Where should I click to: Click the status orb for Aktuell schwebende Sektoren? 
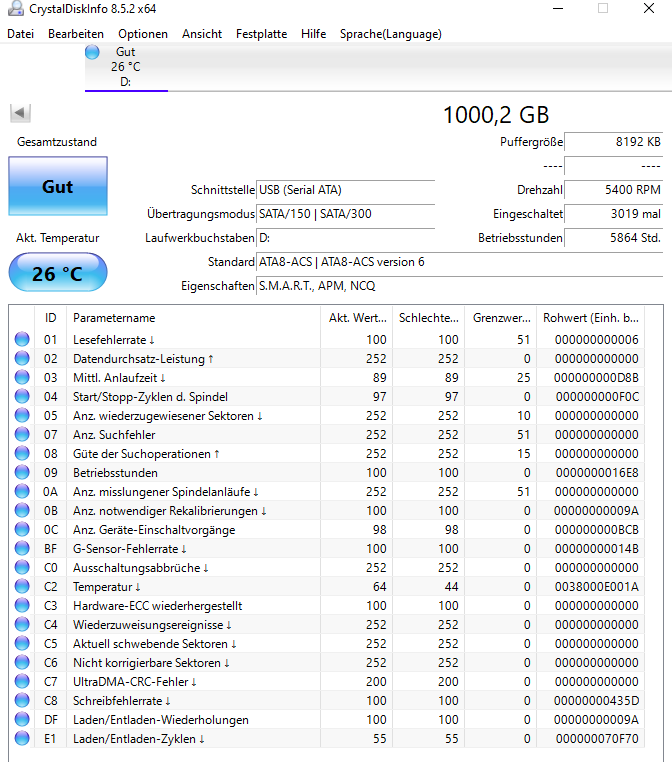pos(22,643)
